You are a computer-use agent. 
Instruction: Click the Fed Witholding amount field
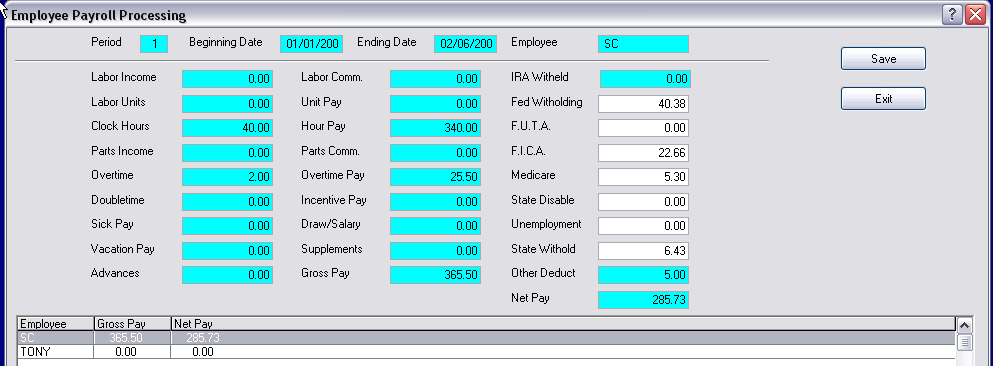[x=643, y=104]
